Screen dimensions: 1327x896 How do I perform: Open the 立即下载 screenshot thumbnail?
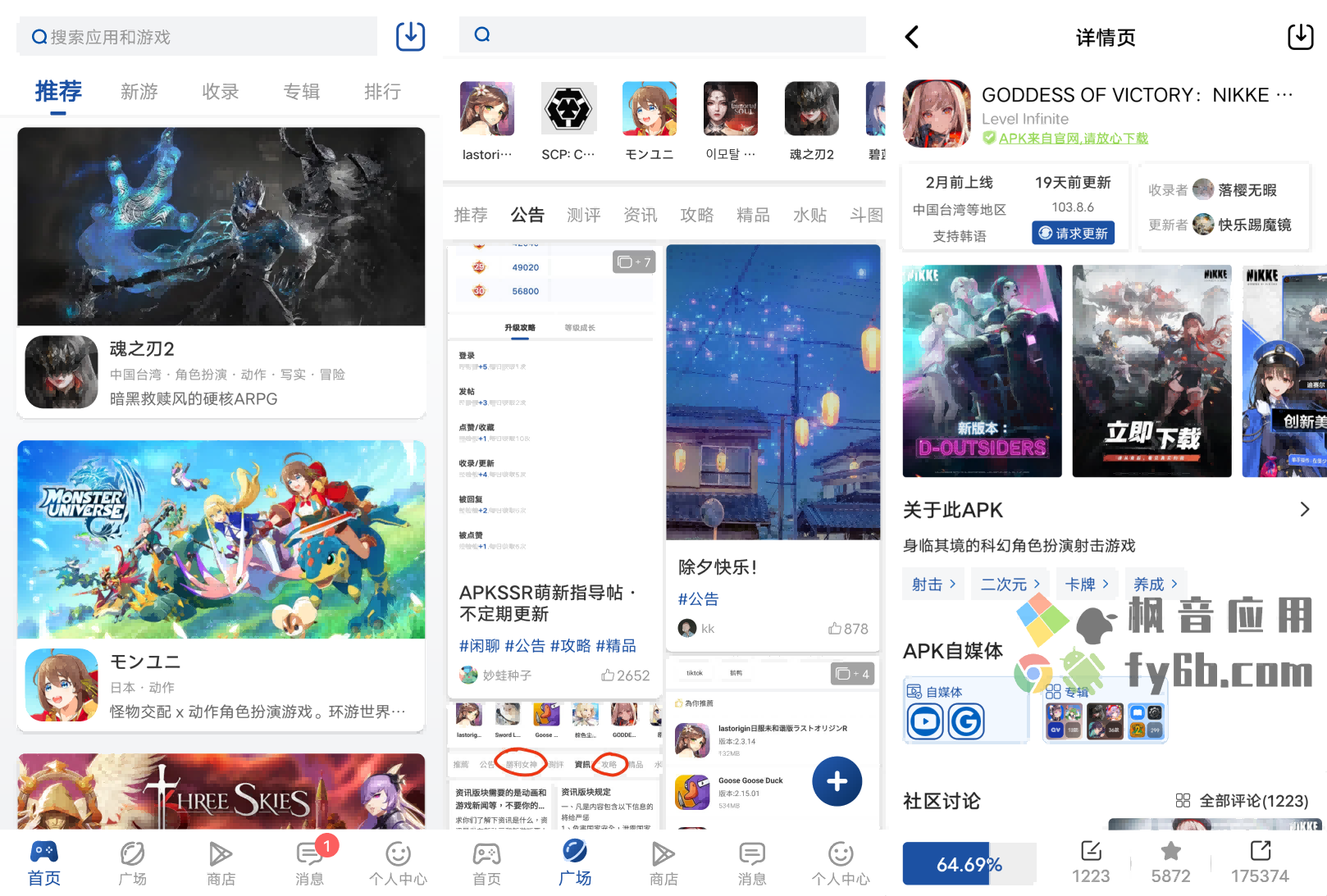tap(1151, 371)
